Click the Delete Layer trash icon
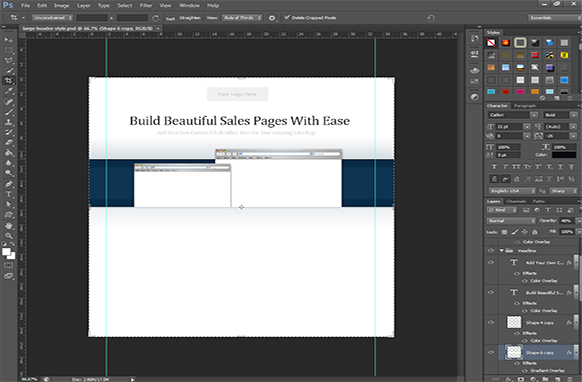Viewport: 582px width, 382px height. tap(570, 379)
